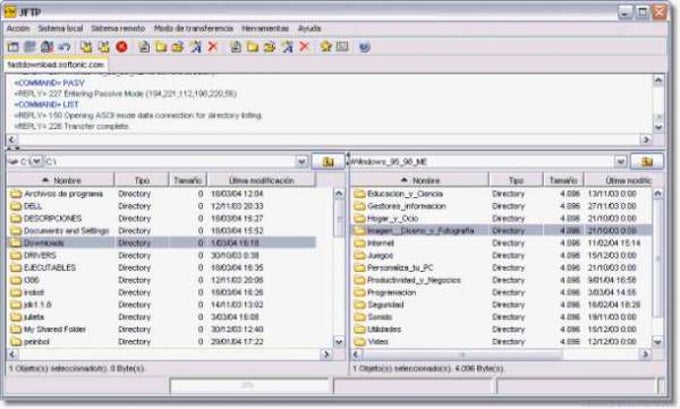Click the blue round help icon
The width and height of the screenshot is (680, 409).
365,46
